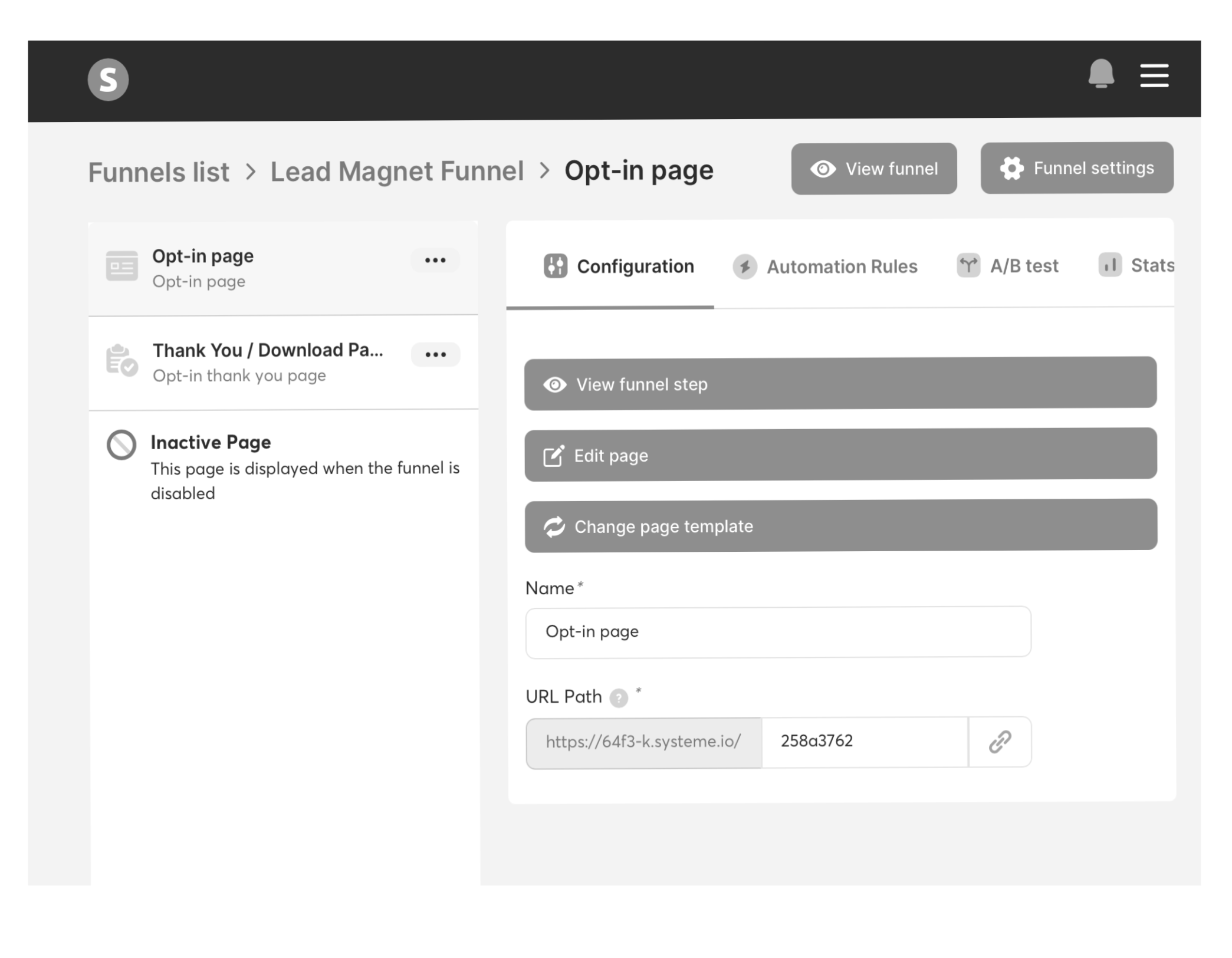Click the Edit page button
Viewport: 1232px width, 958px height.
(x=840, y=455)
